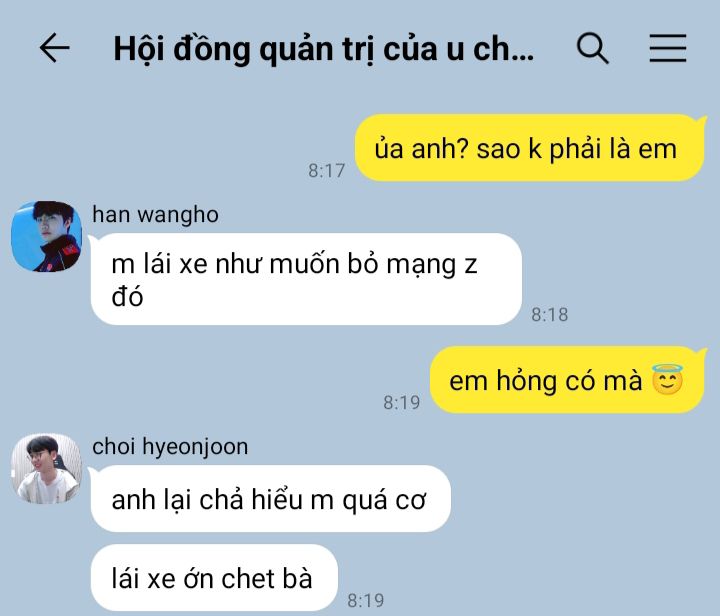Tap the 8:17 timestamp

(326, 171)
